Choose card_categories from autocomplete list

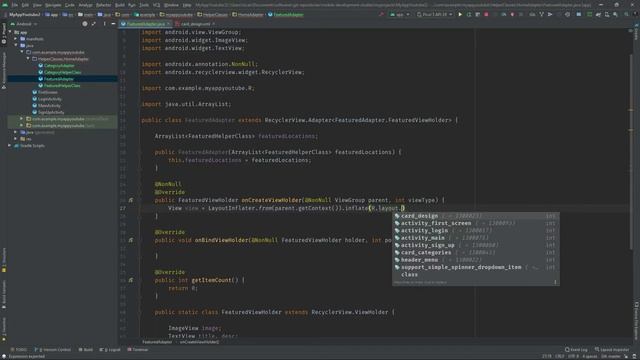point(476,253)
